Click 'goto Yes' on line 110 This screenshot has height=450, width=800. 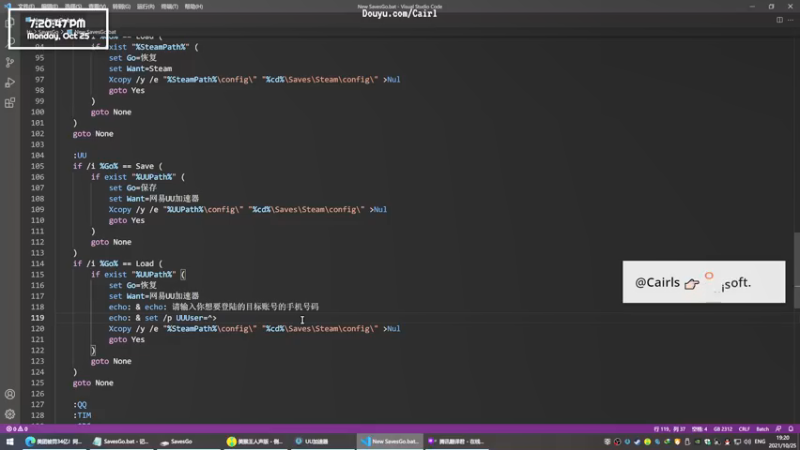[127, 220]
